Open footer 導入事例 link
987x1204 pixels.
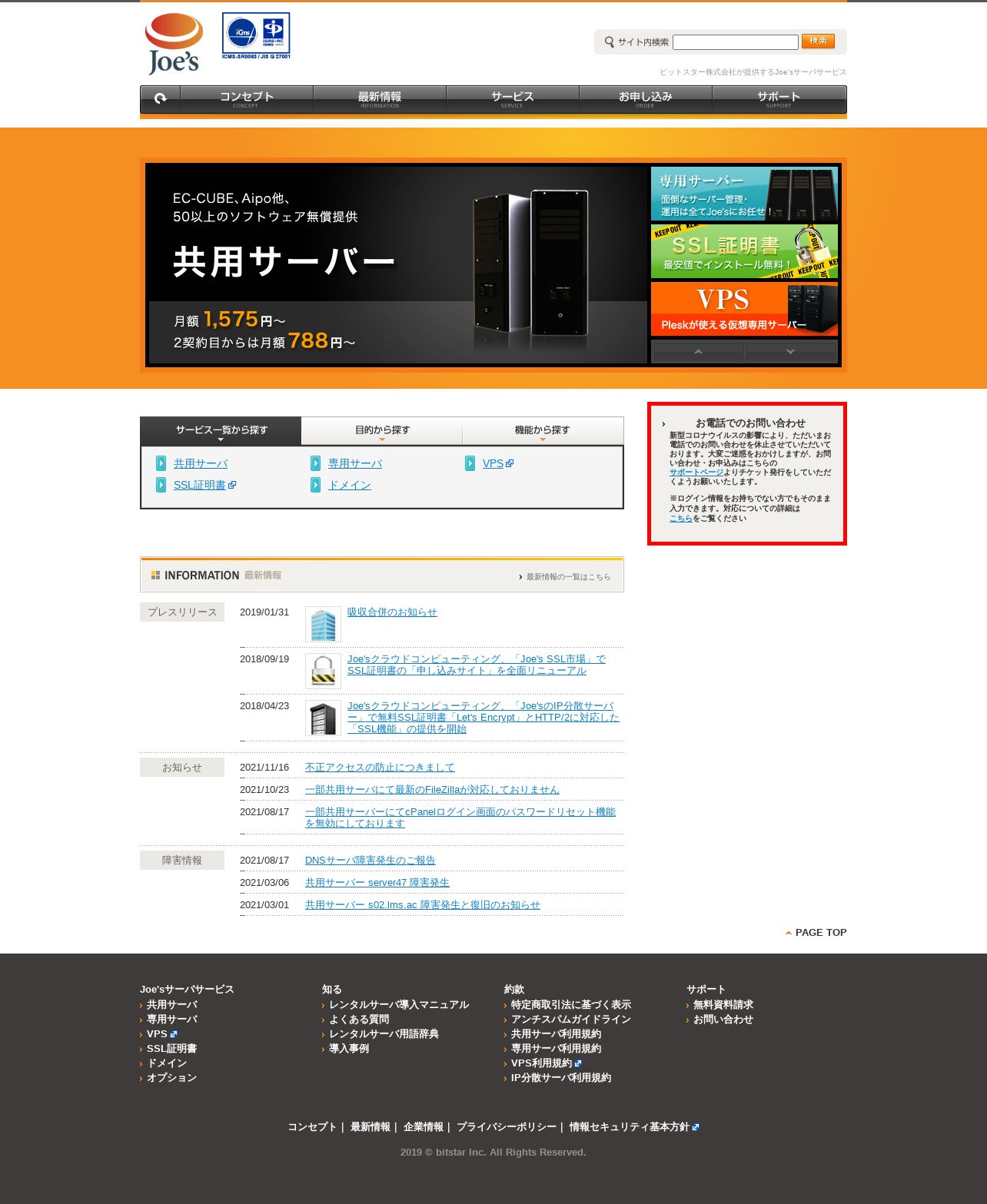(x=349, y=1049)
